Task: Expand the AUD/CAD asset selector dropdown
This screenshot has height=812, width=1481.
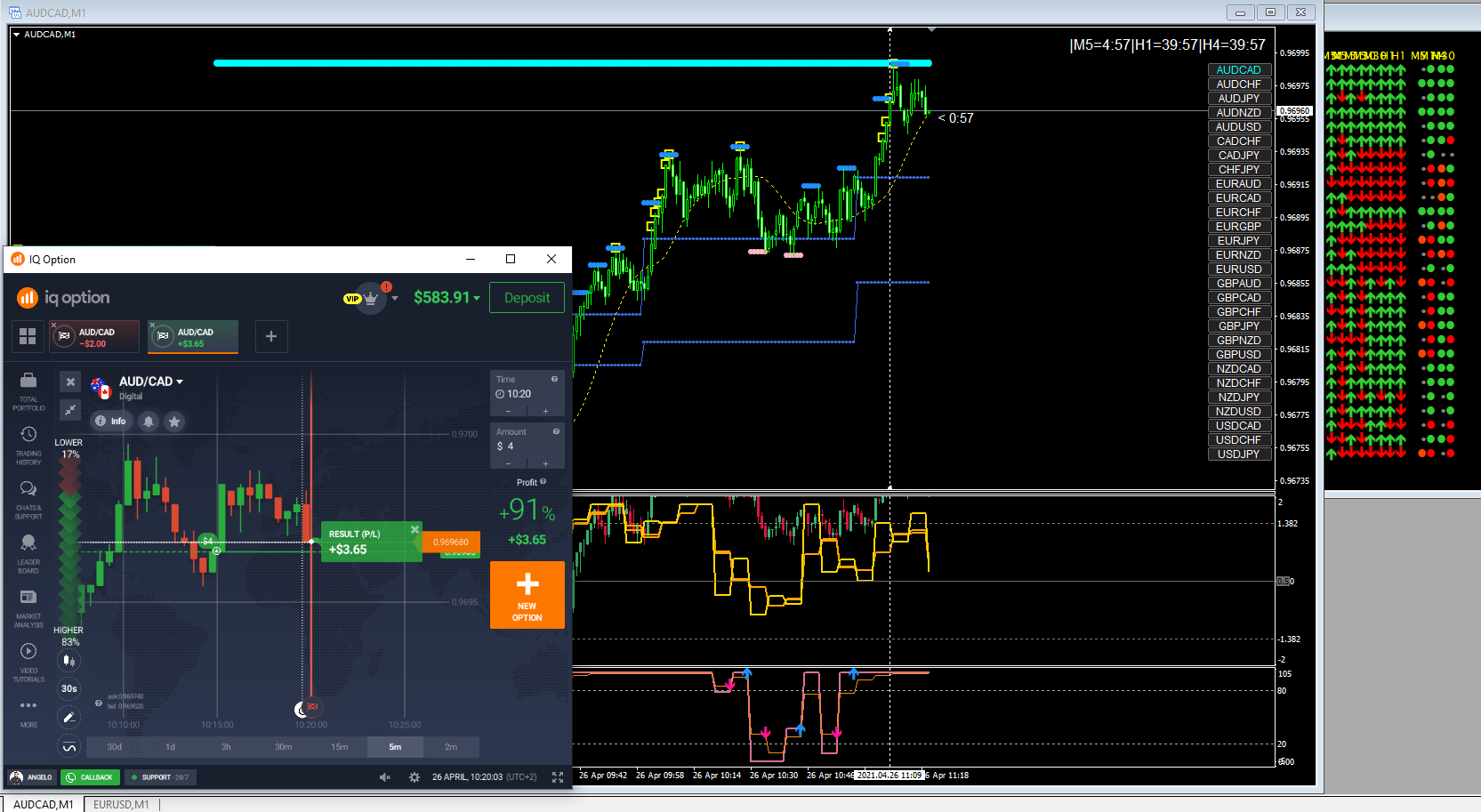Action: tap(151, 382)
